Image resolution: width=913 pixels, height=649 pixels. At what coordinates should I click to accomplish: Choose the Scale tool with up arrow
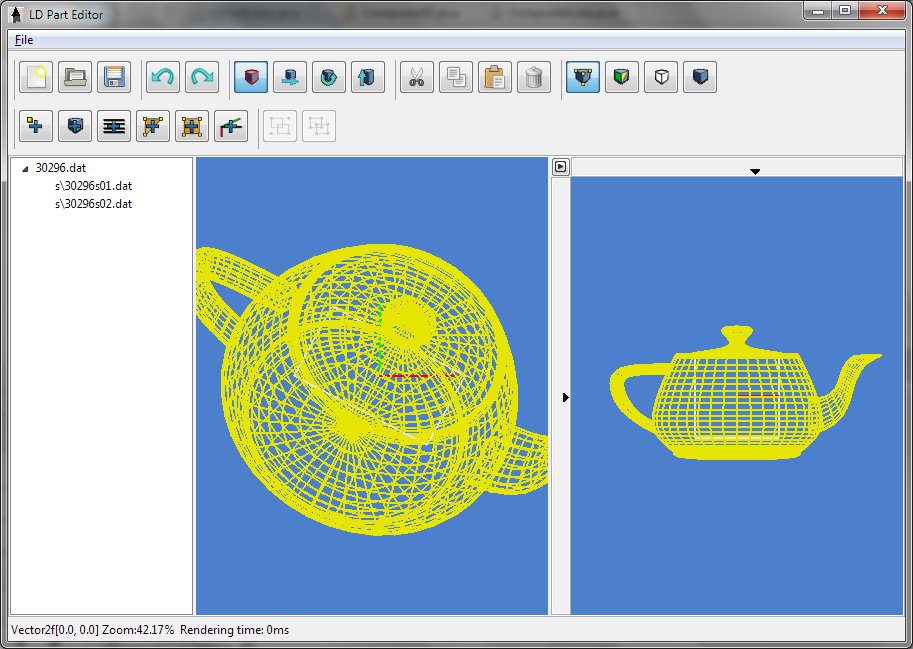tap(368, 77)
